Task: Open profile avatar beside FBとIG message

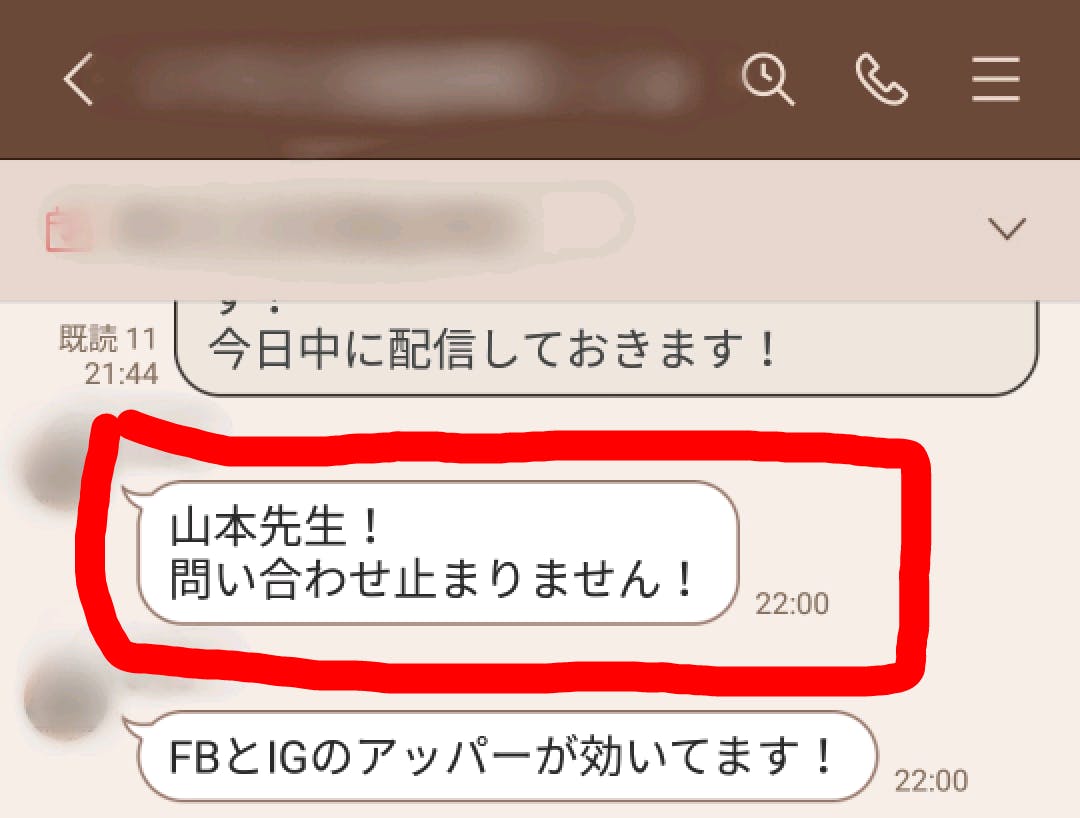Action: click(63, 697)
